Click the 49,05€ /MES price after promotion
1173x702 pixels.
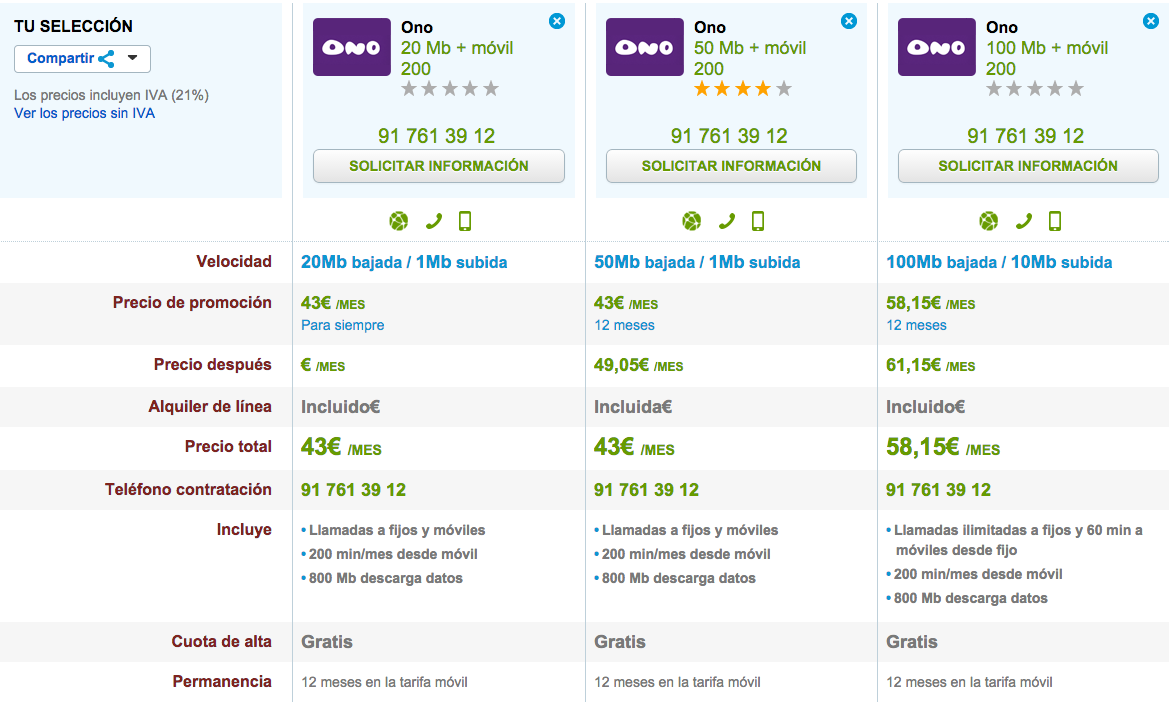tap(638, 365)
